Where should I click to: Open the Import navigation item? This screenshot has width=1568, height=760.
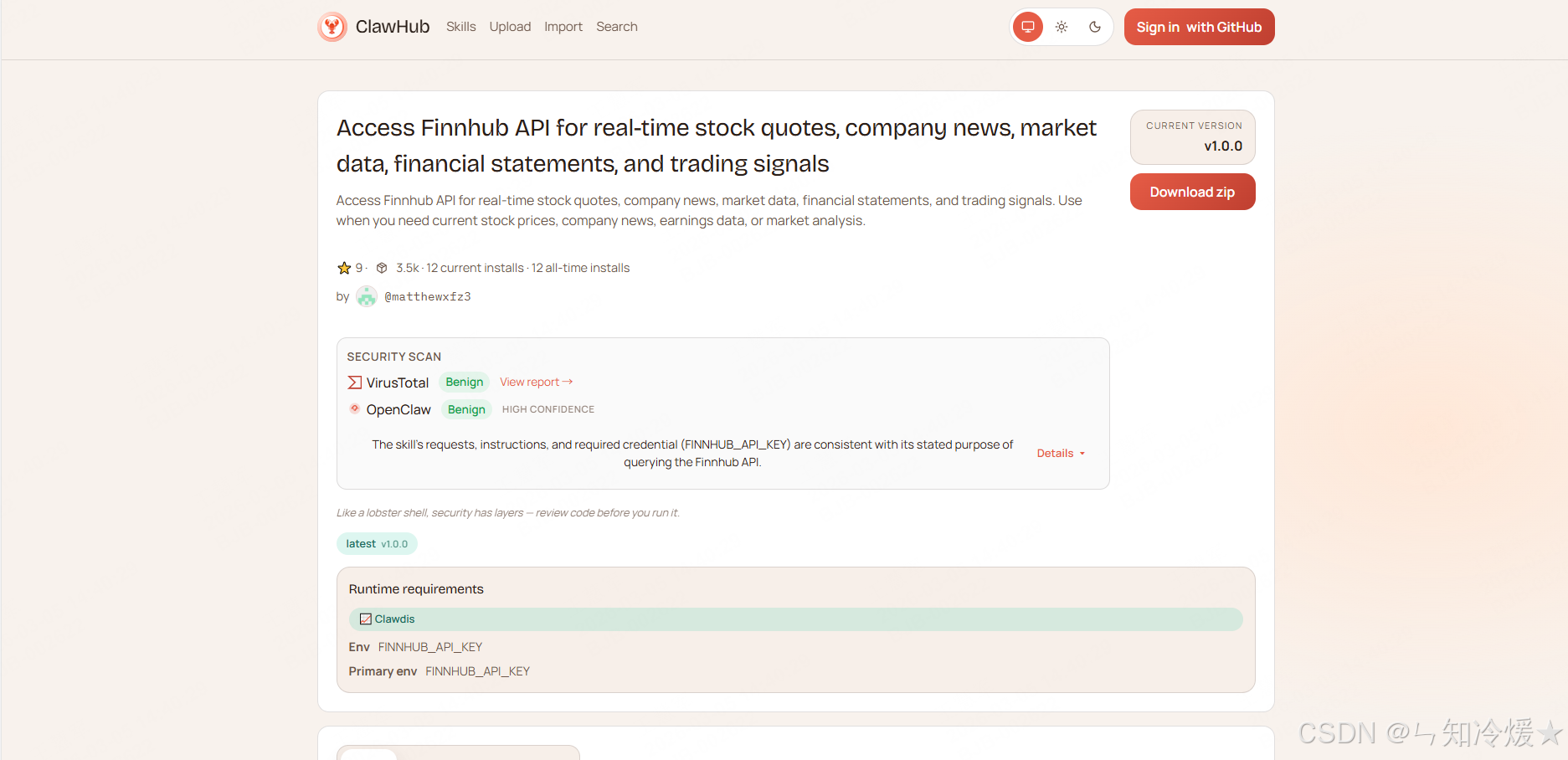click(563, 27)
